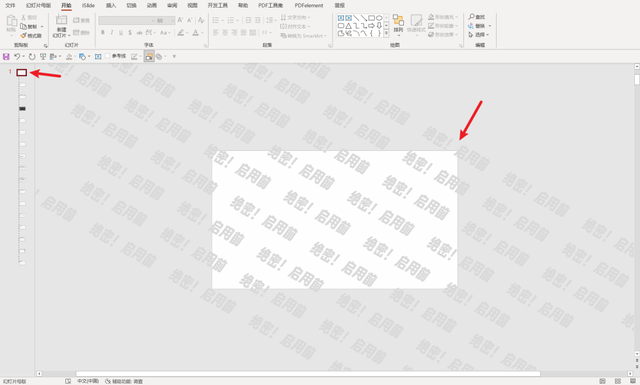Viewport: 640px width, 385px height.
Task: Switch to the 幻灯片母版 tab
Action: coord(38,5)
